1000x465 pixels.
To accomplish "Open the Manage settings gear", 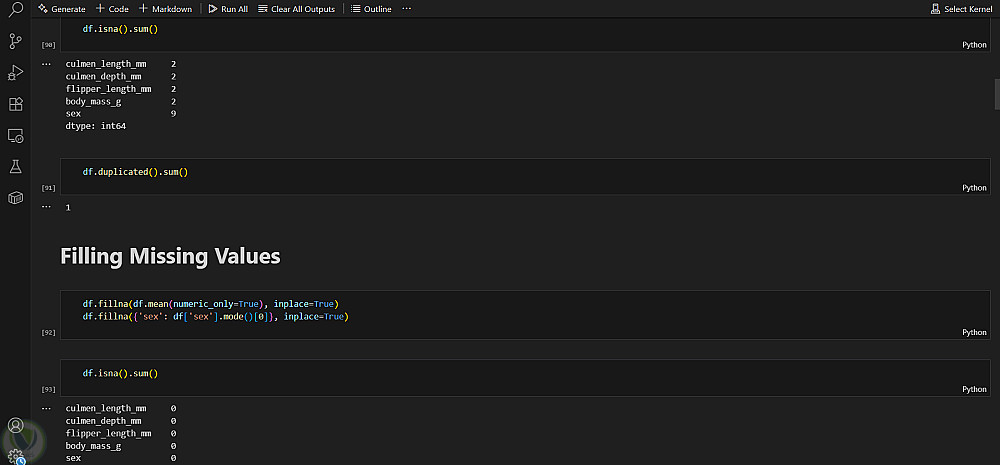I will click(x=15, y=455).
